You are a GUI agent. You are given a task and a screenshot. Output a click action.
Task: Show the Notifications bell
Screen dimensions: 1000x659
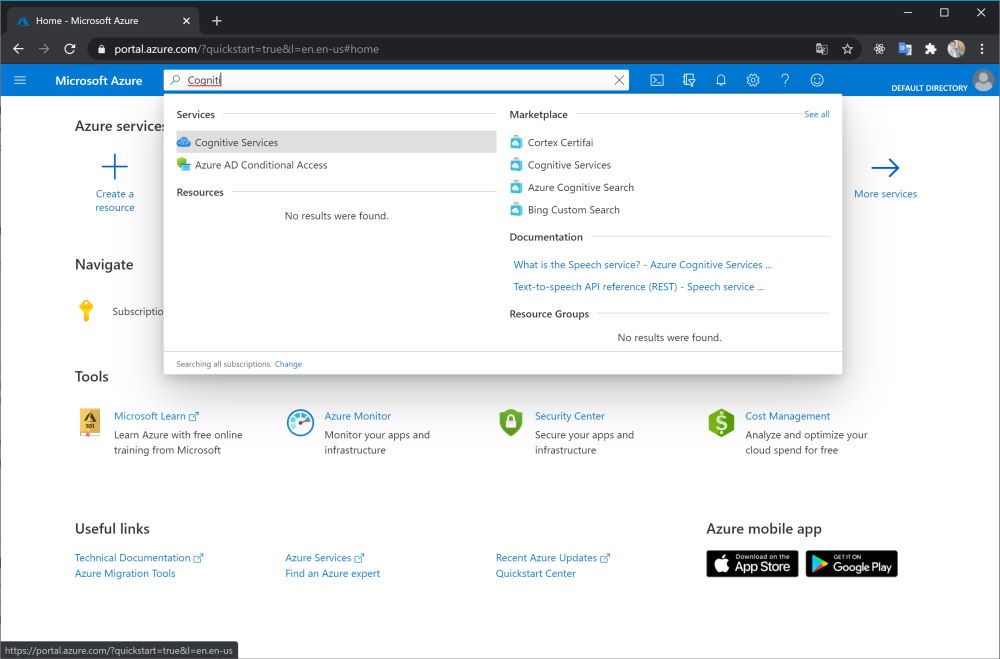tap(721, 80)
